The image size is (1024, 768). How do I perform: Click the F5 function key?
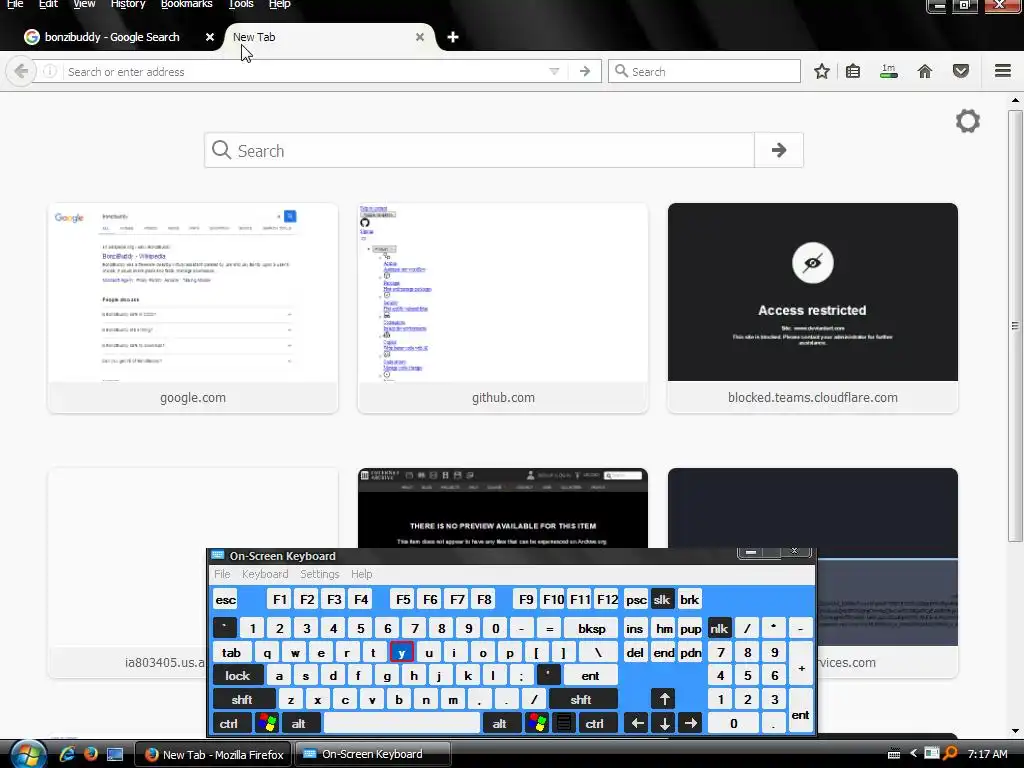(403, 600)
